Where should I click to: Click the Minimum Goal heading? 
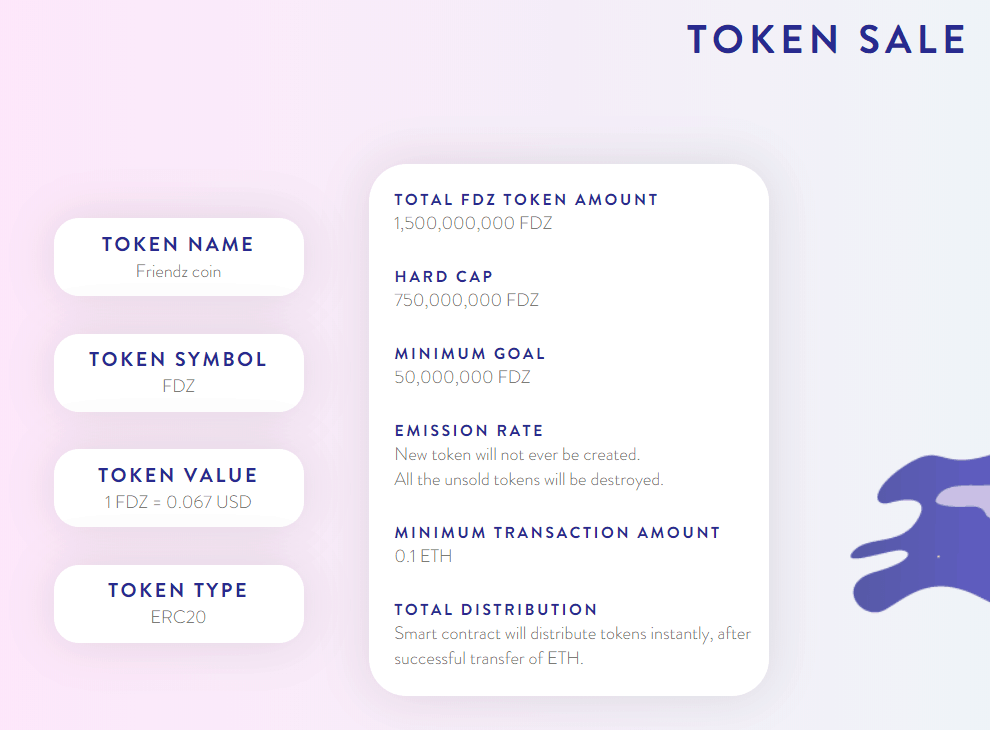(470, 354)
